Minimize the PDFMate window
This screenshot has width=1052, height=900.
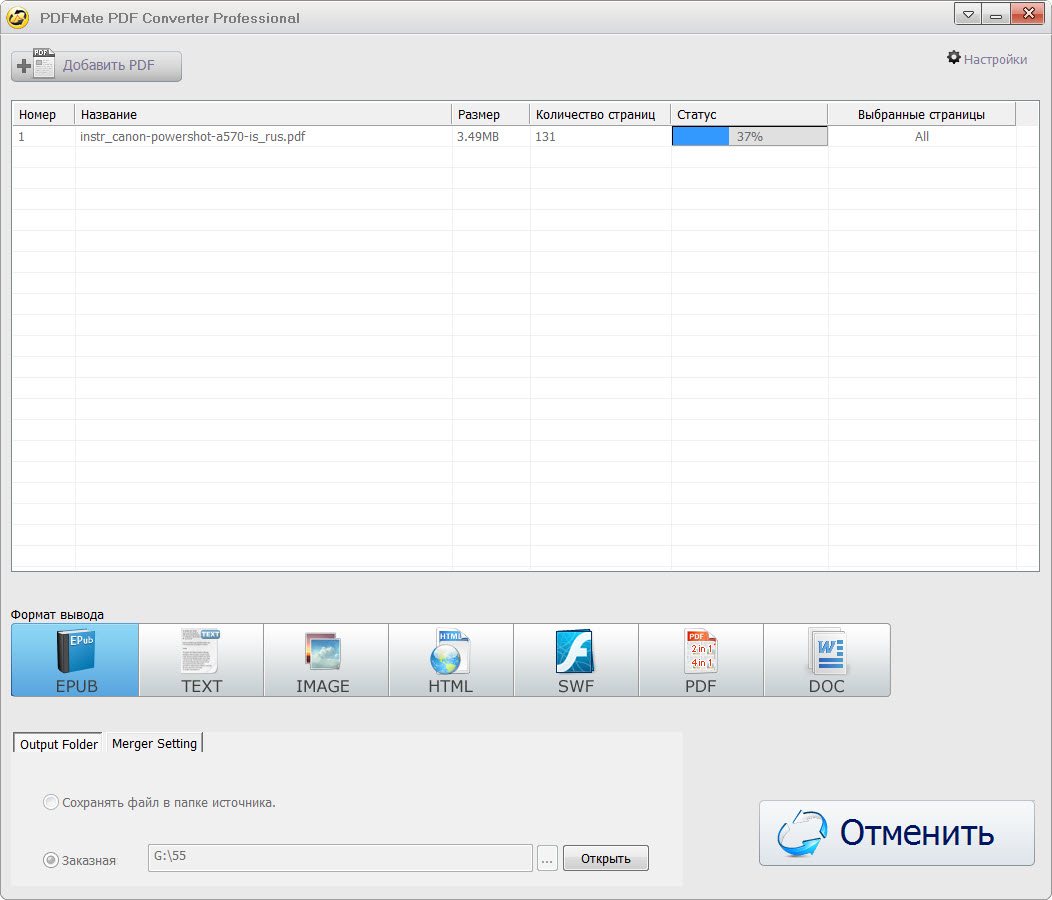click(x=996, y=14)
